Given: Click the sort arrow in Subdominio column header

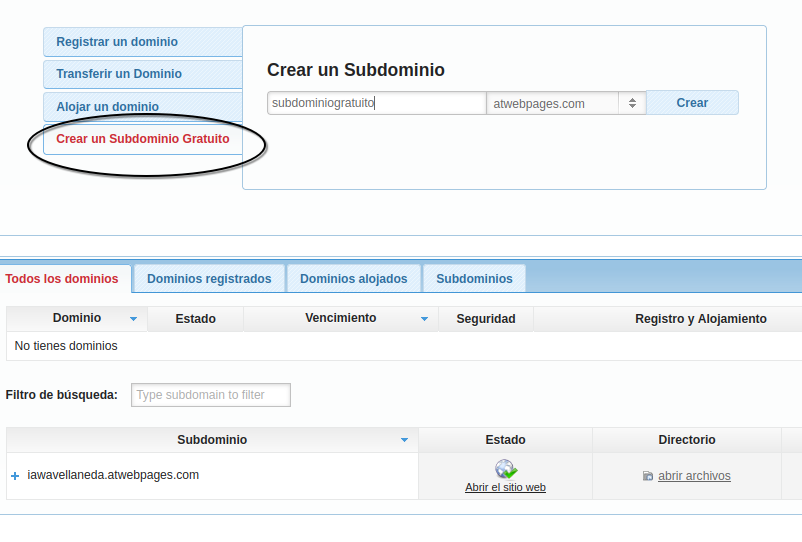Looking at the screenshot, I should click(x=404, y=440).
